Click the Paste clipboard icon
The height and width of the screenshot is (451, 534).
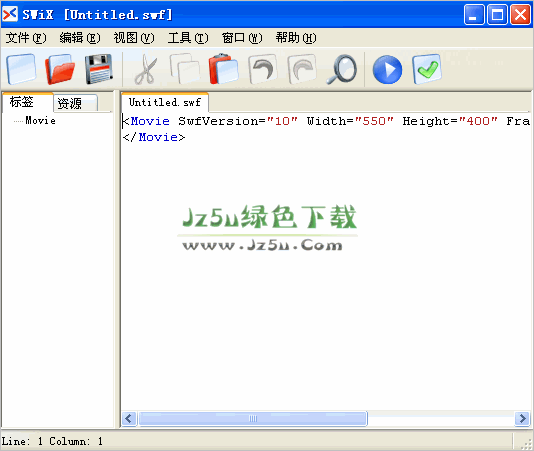[x=223, y=69]
